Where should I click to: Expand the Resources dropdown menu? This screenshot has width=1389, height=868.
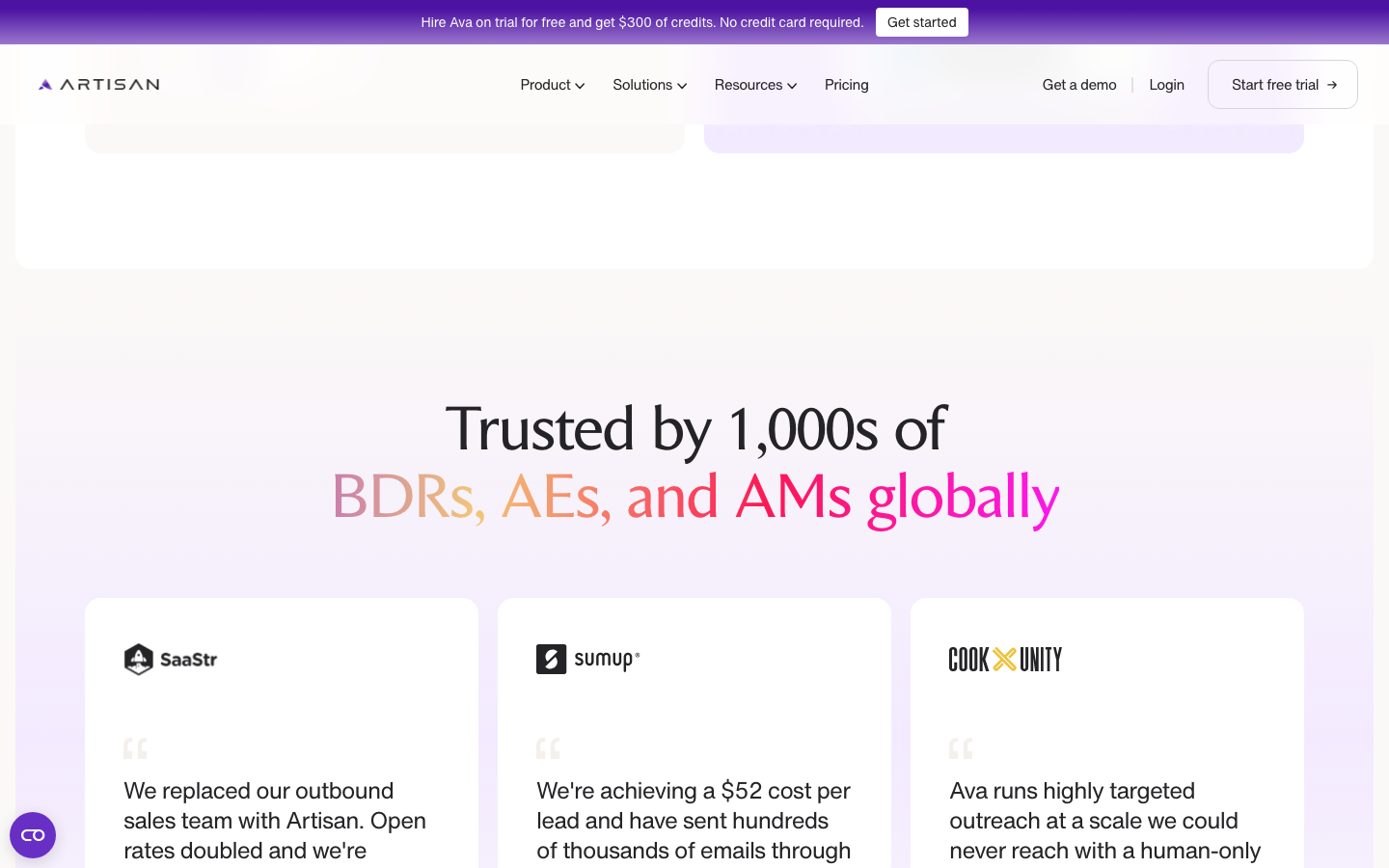[756, 85]
